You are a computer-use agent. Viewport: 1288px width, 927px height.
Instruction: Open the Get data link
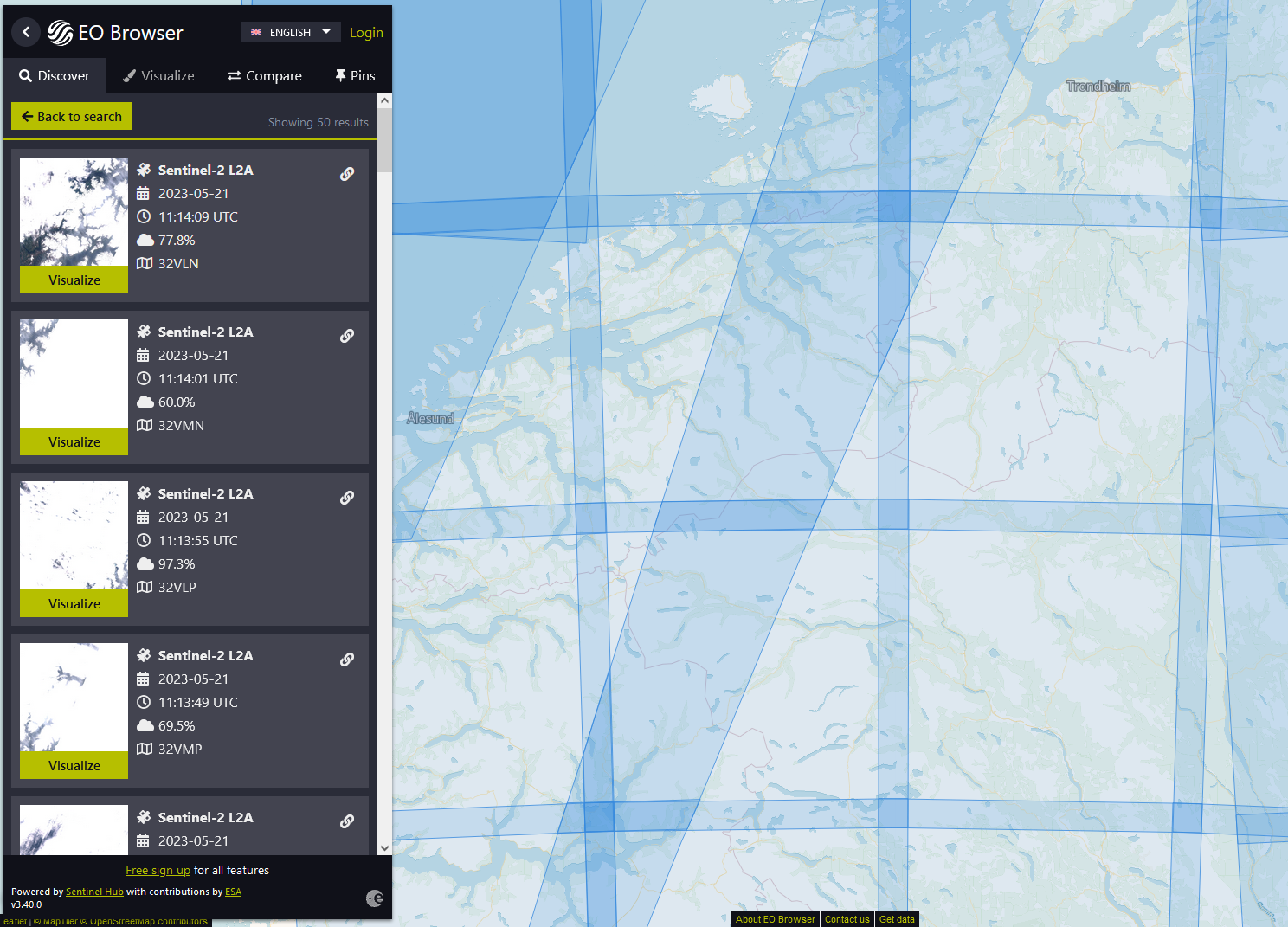point(897,919)
